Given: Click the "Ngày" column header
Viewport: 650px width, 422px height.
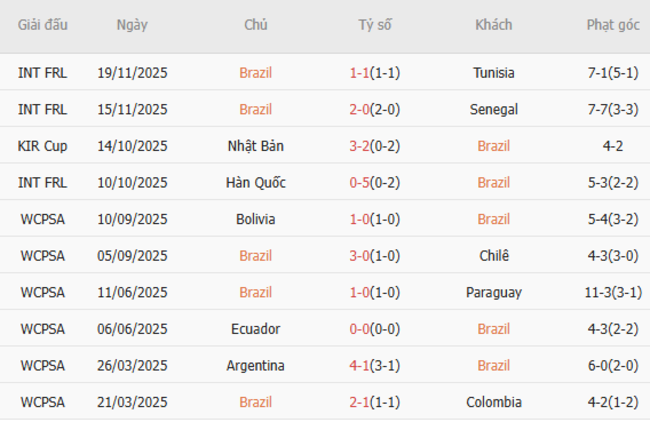Looking at the screenshot, I should point(132,25).
